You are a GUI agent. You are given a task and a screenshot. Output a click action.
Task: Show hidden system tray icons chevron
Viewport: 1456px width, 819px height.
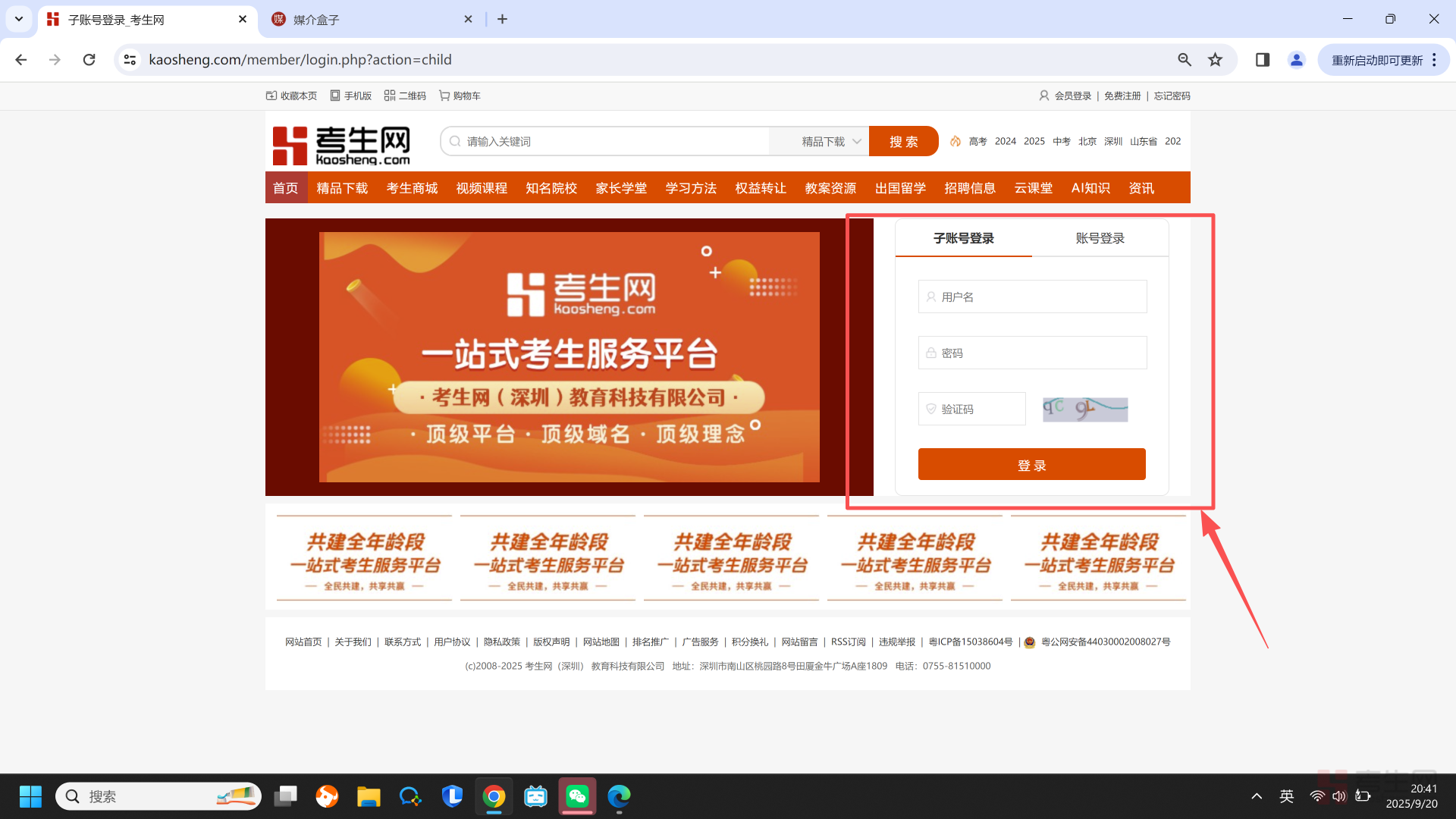(x=1257, y=796)
